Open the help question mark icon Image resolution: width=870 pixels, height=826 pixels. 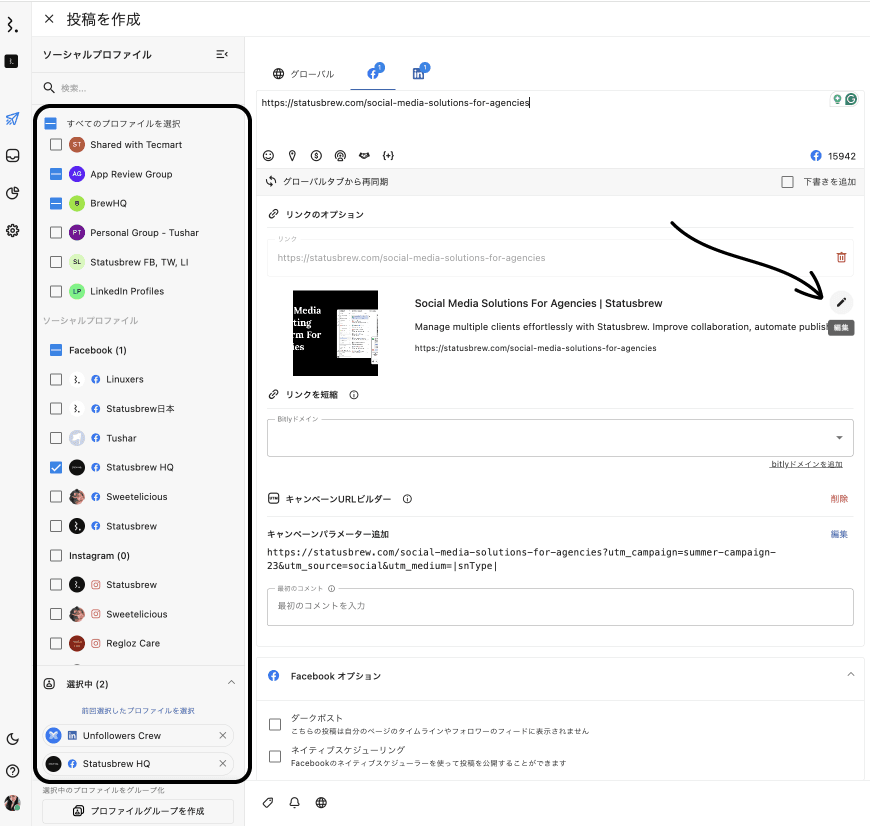[x=12, y=771]
